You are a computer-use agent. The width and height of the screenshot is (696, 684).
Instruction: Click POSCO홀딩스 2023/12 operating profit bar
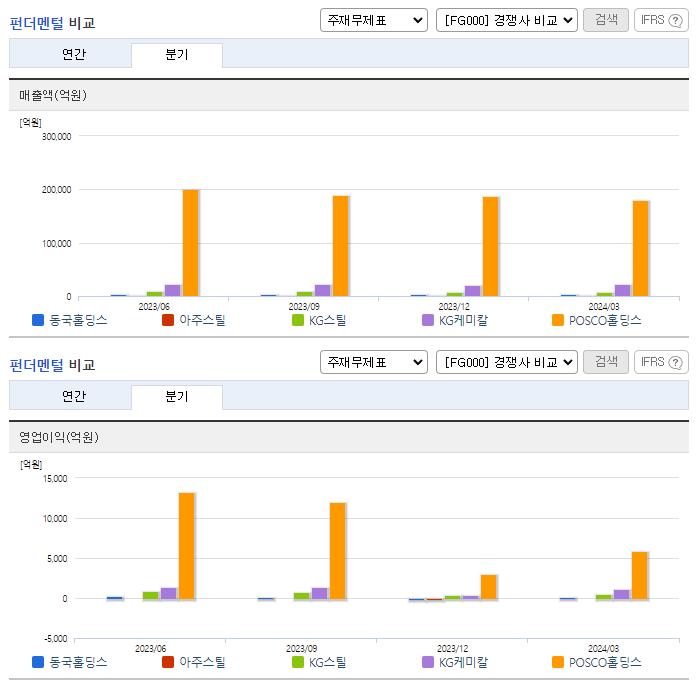coord(489,587)
